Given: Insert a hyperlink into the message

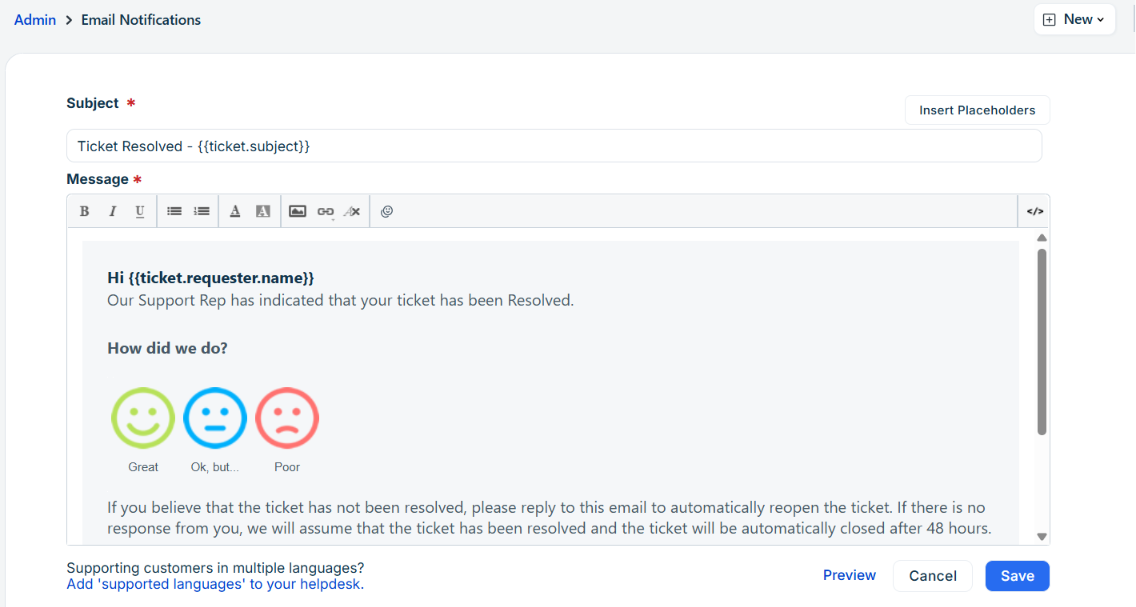Looking at the screenshot, I should coord(325,212).
